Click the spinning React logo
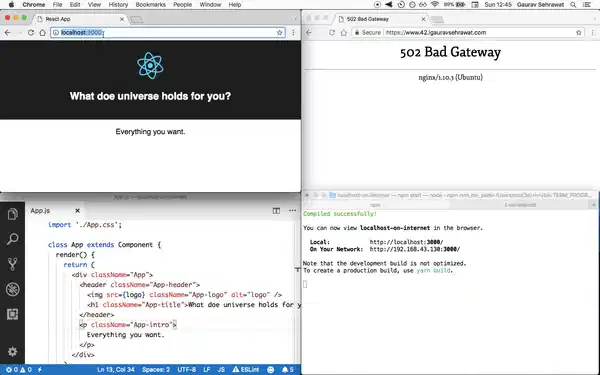This screenshot has width=600, height=375. [x=150, y=66]
